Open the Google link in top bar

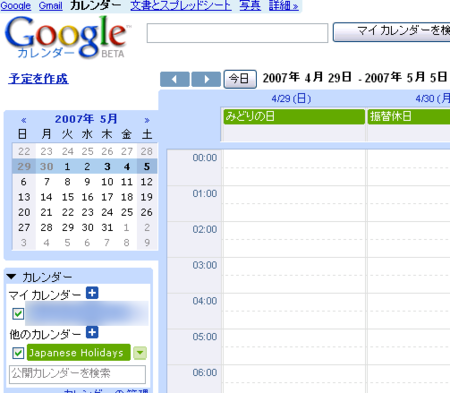pos(16,6)
